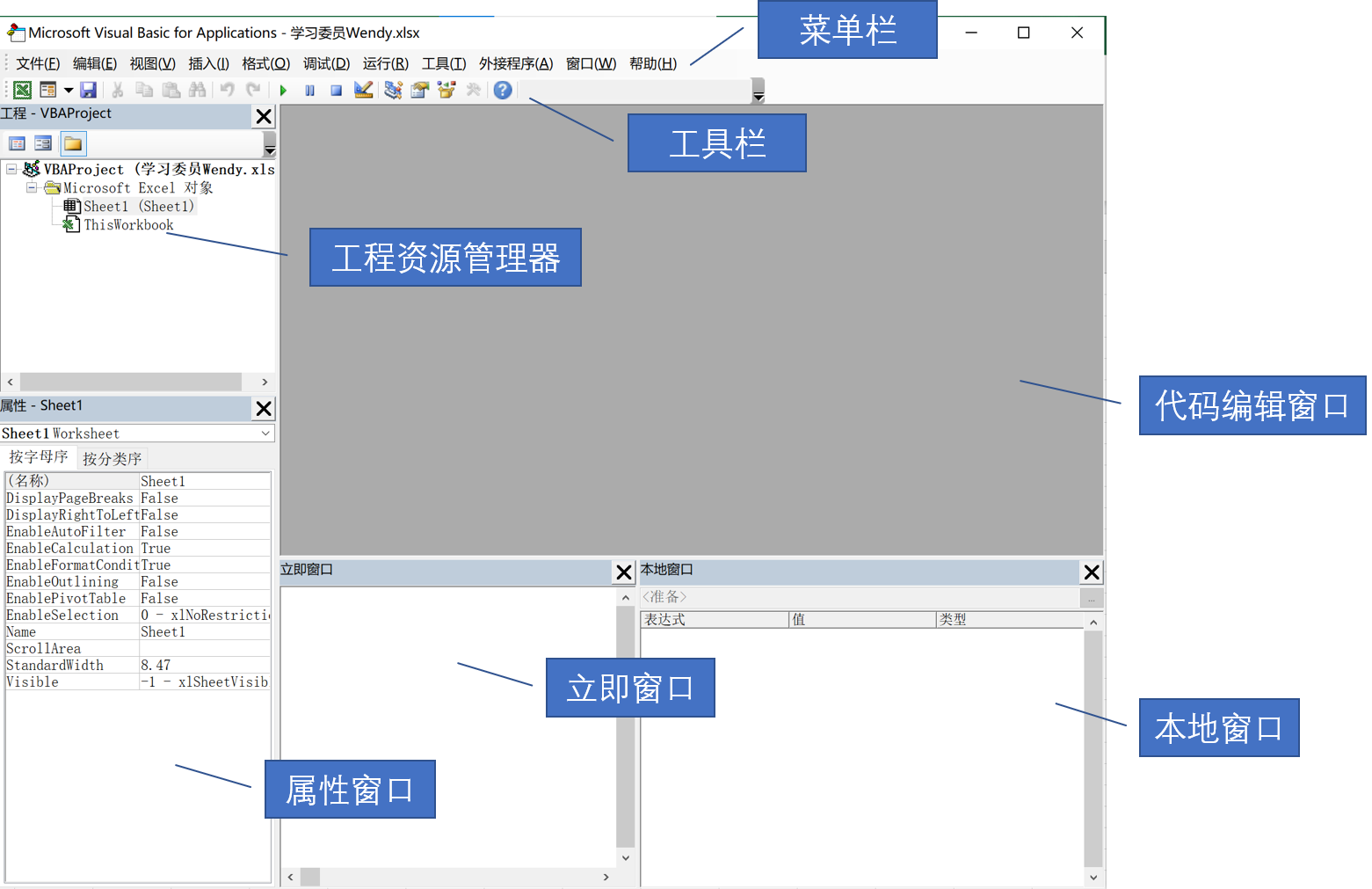Open the 帮助(H) menu
1372x889 pixels.
pyautogui.click(x=653, y=63)
